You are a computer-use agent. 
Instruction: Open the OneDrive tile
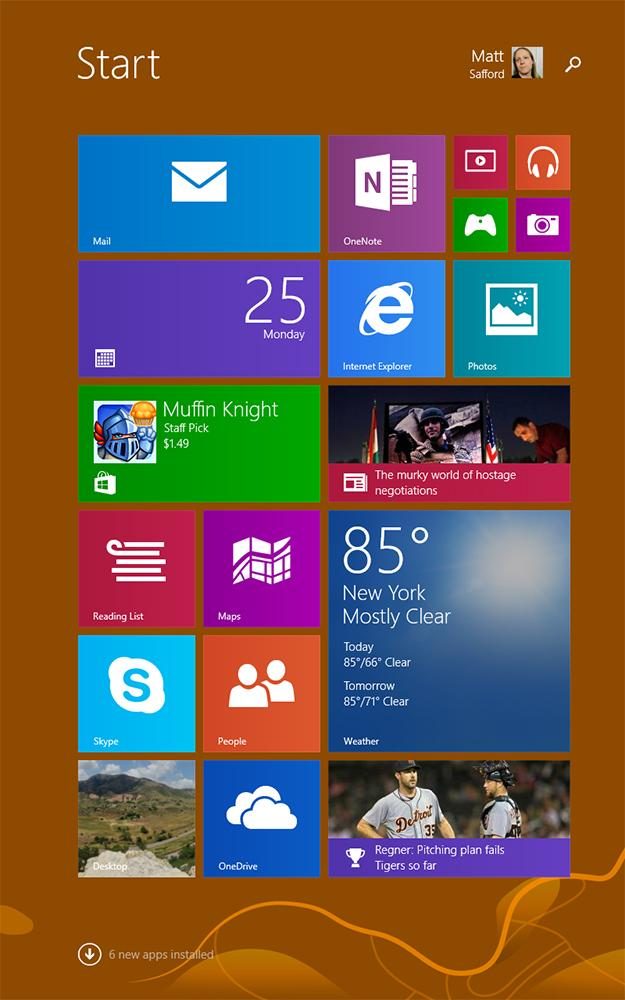click(261, 818)
